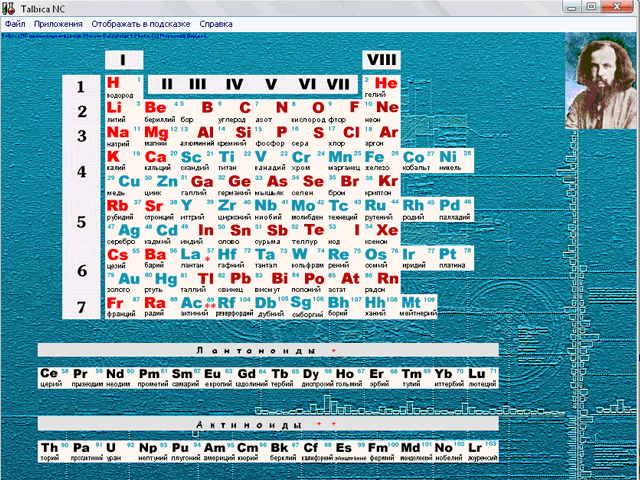The width and height of the screenshot is (640, 480).
Task: Select the lanthanum La element
Action: 198,258
